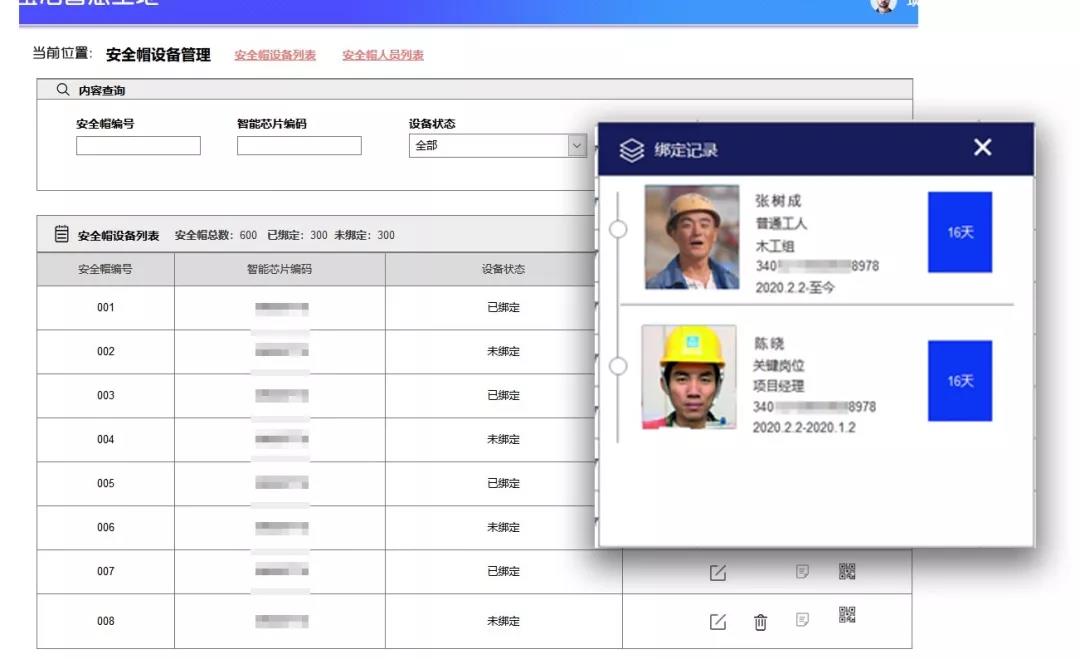Click the 16天 blue block for 张树成
1080x659 pixels.
point(959,232)
